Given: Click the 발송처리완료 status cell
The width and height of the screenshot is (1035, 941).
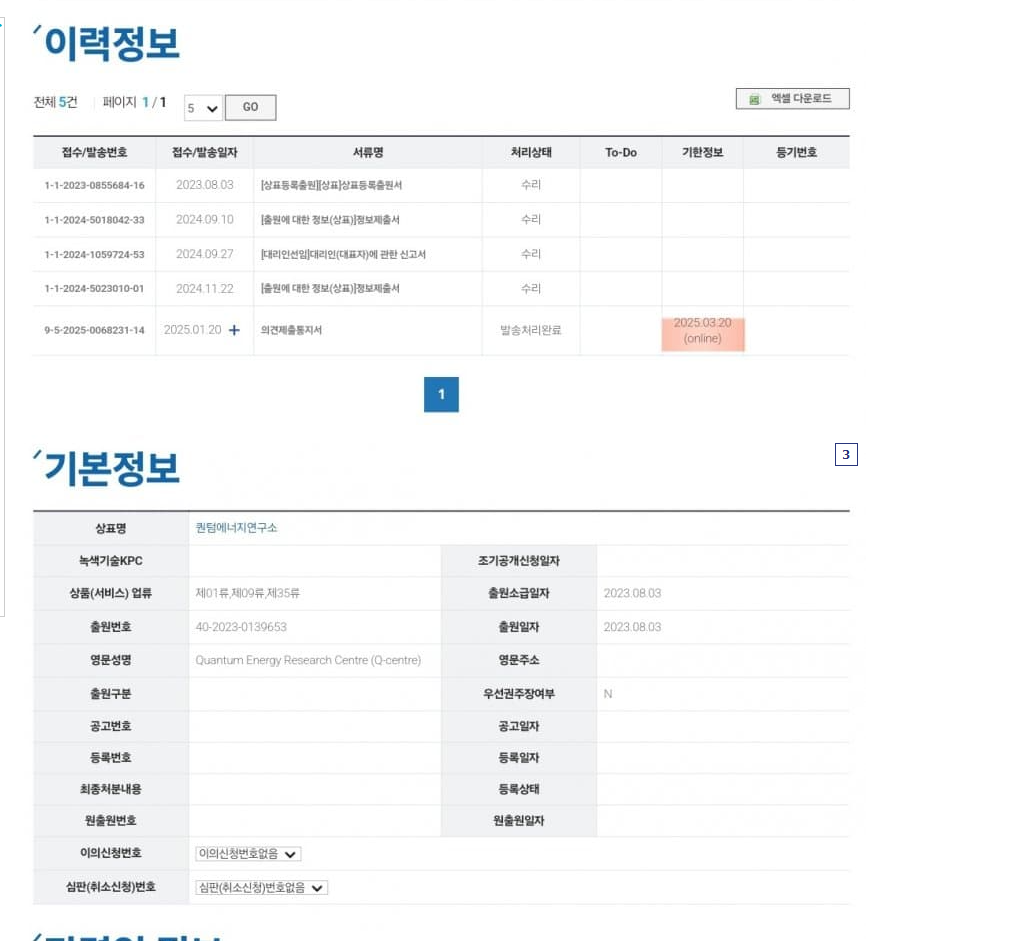Looking at the screenshot, I should click(x=531, y=330).
